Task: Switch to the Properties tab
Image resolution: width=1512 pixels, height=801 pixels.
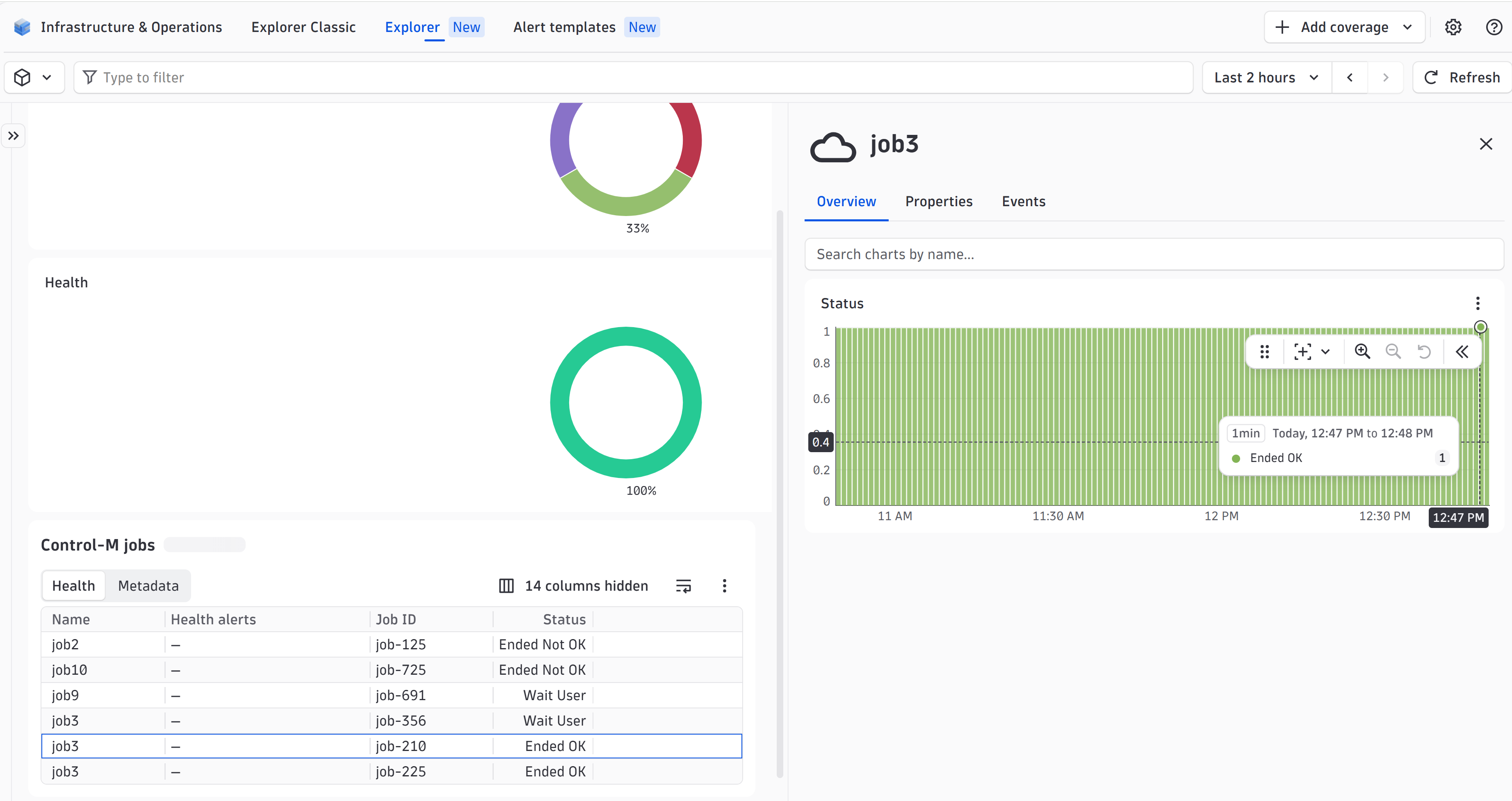Action: (939, 201)
